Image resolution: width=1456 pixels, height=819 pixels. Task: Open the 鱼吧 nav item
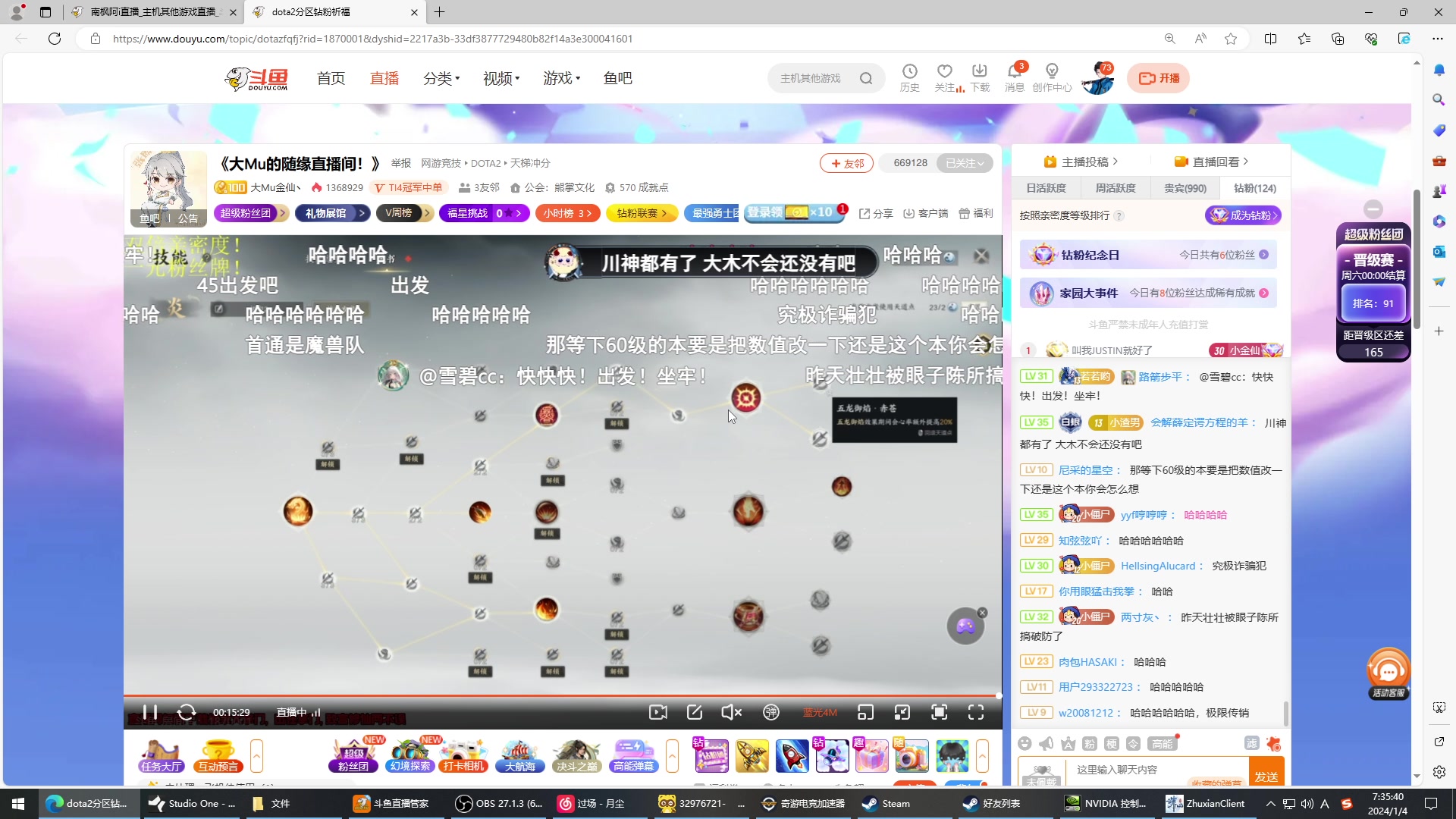[x=617, y=78]
